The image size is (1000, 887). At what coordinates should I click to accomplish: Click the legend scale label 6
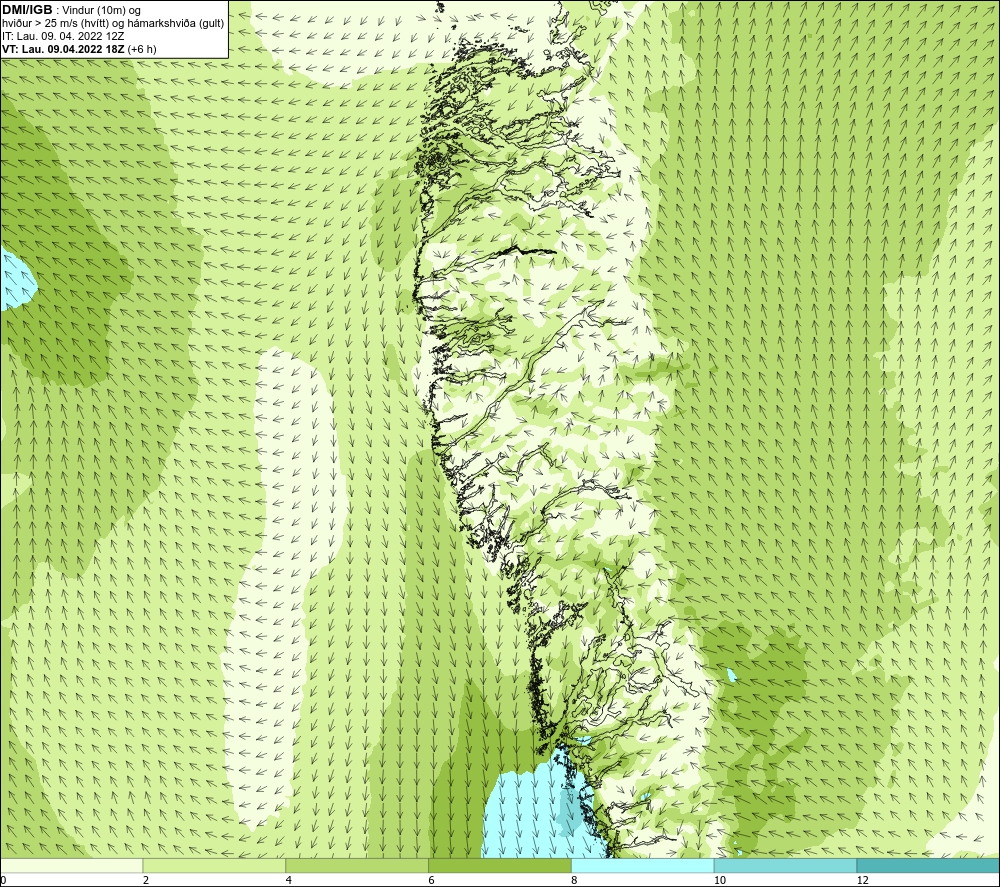(x=432, y=880)
